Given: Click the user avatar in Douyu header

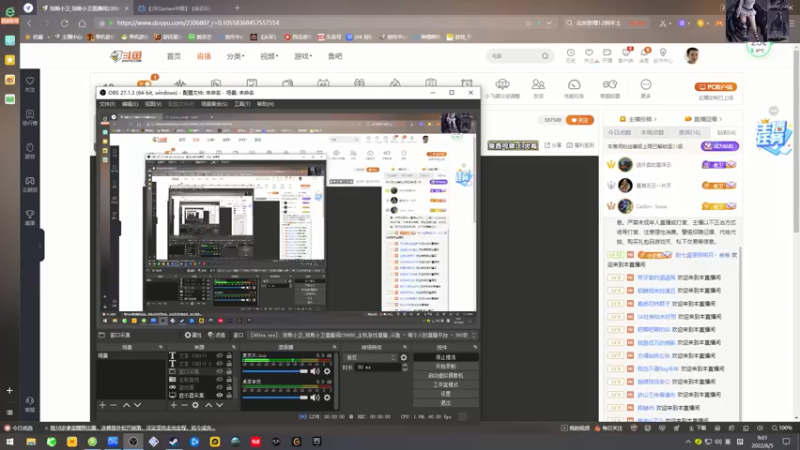Looking at the screenshot, I should (692, 56).
